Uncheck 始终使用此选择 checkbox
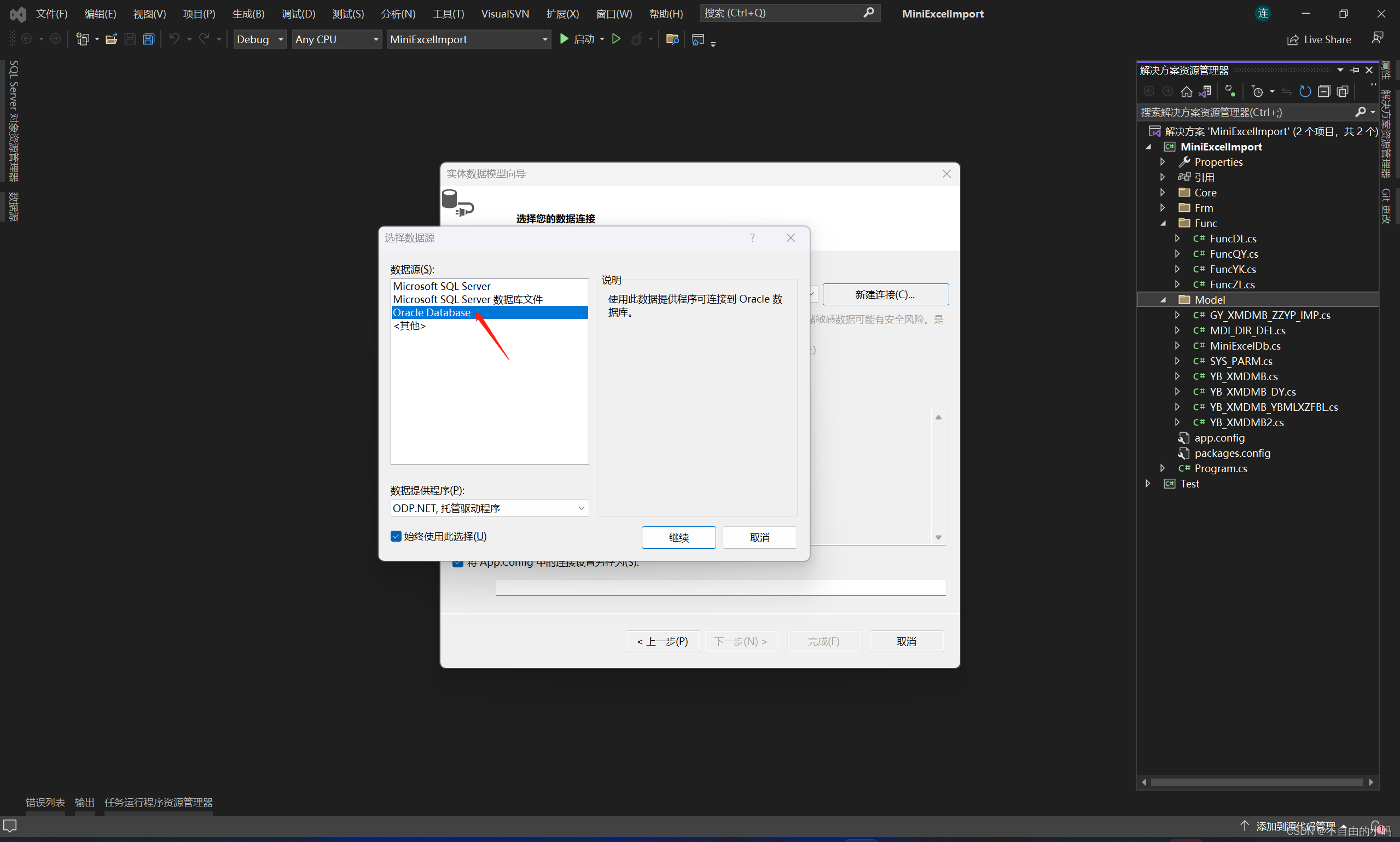Screen dimensions: 1400x842 pyautogui.click(x=396, y=536)
